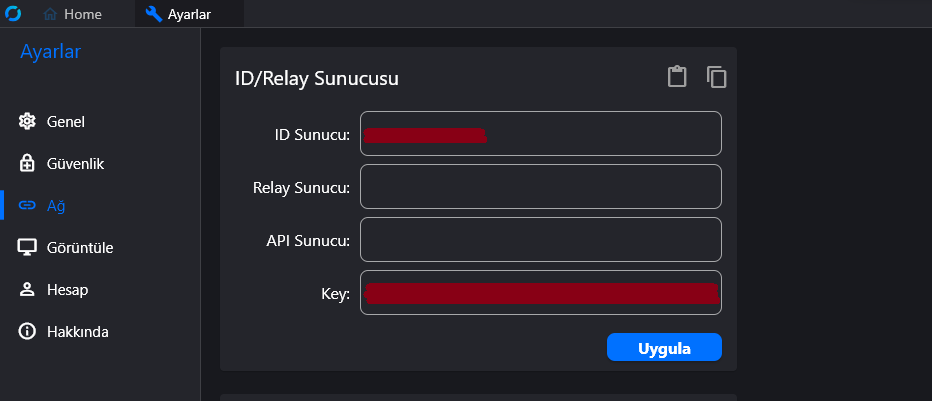
Task: Click into the Key input field
Action: 541,293
